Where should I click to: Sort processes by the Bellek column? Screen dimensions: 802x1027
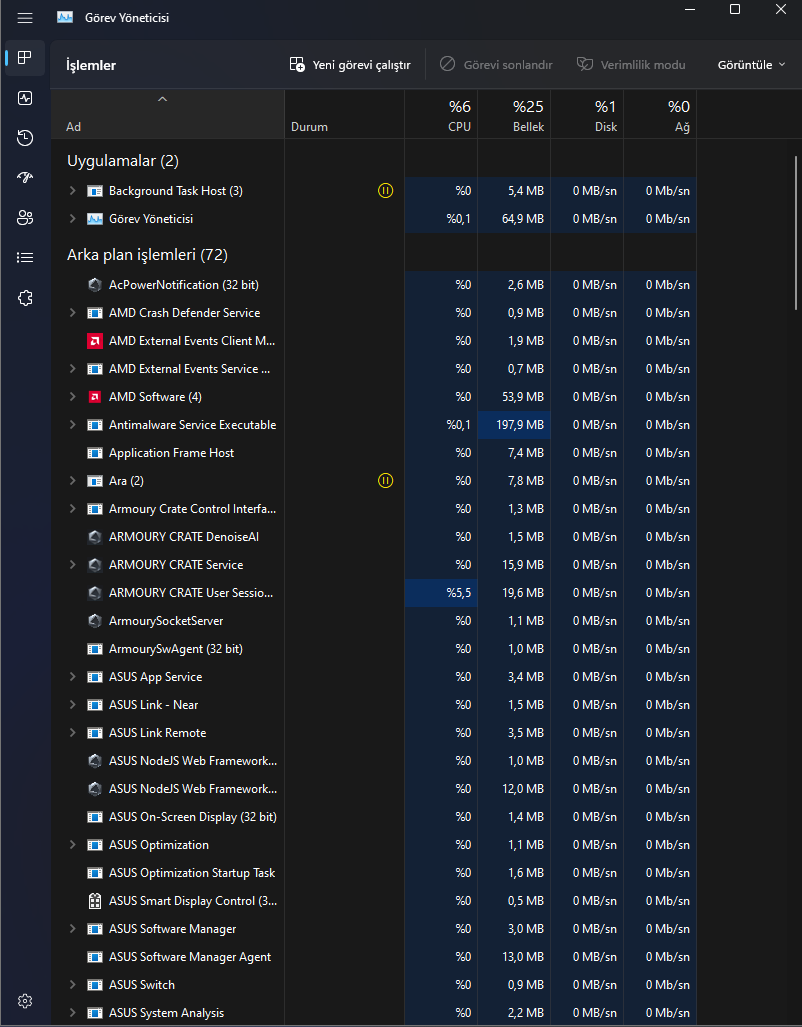[514, 114]
